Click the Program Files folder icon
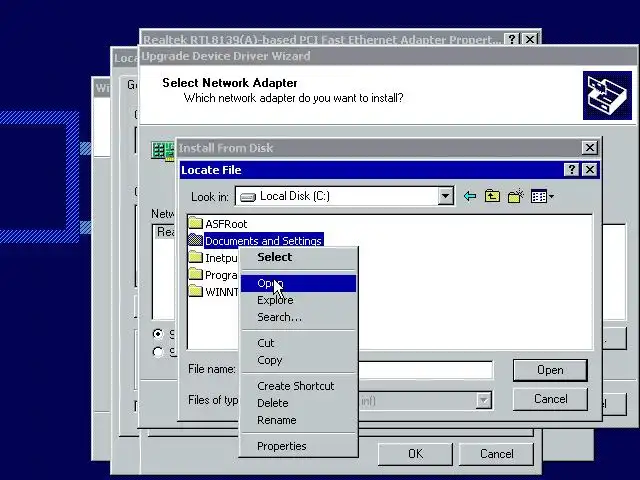640x480 pixels. [196, 274]
